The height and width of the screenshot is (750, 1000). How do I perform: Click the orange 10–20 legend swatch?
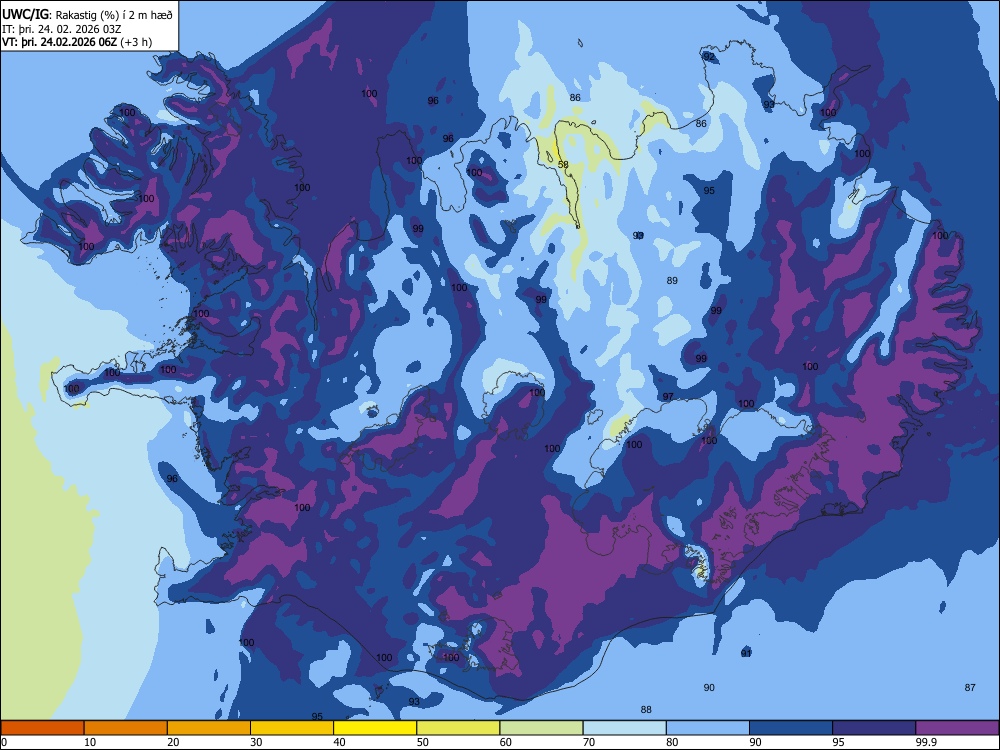coord(126,728)
